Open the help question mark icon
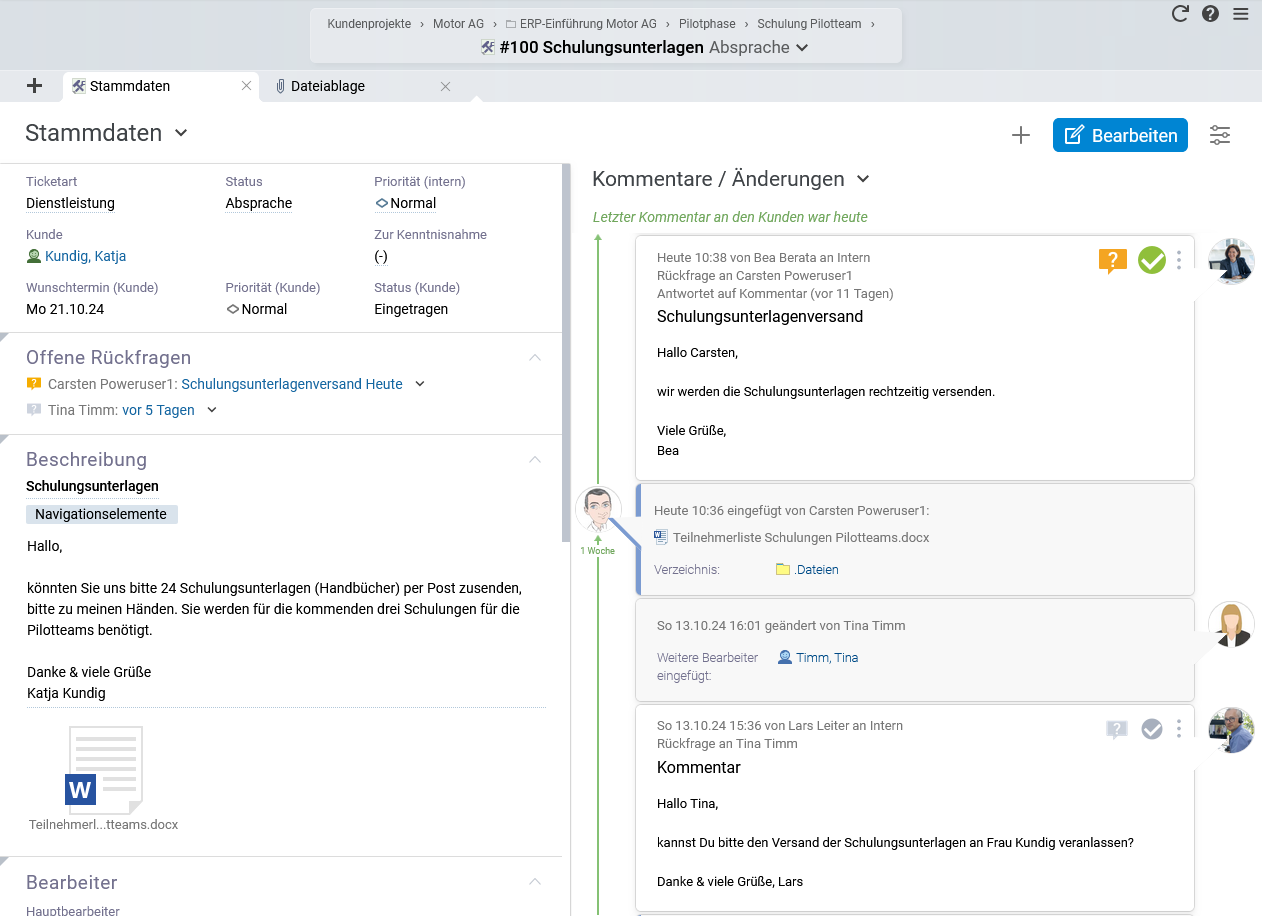1262x916 pixels. (1210, 14)
